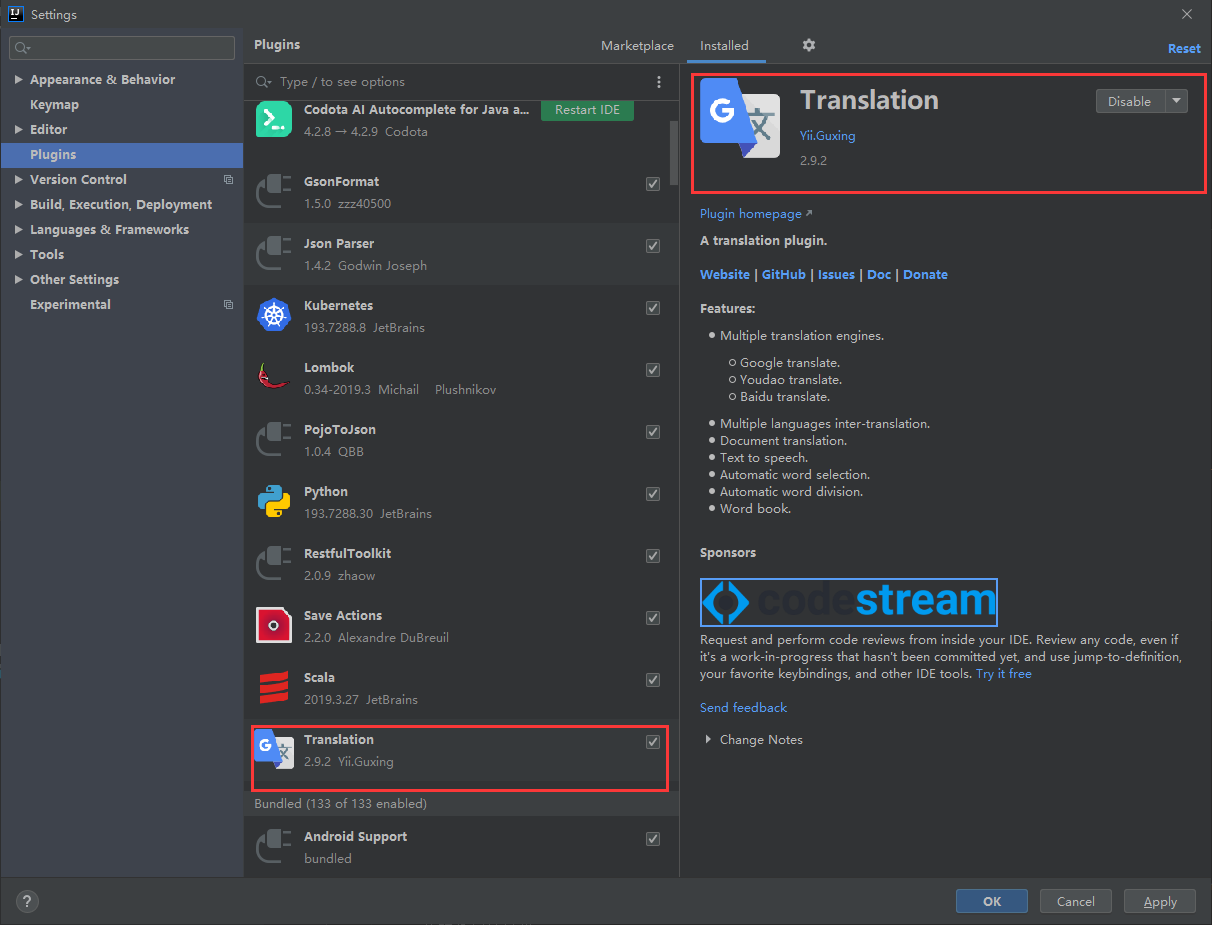This screenshot has height=925, width=1212.
Task: Click the help question mark button
Action: tap(28, 901)
